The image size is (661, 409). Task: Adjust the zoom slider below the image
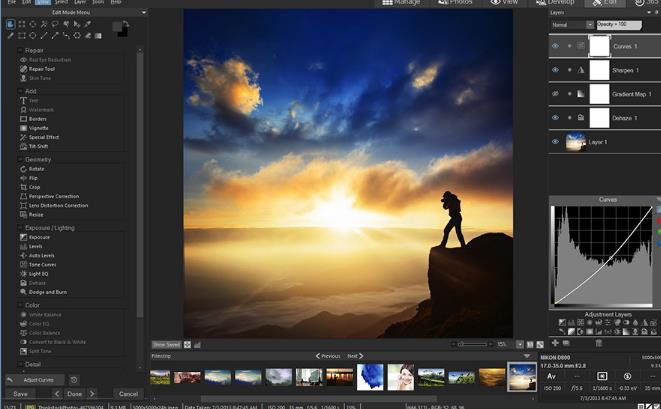pos(470,345)
